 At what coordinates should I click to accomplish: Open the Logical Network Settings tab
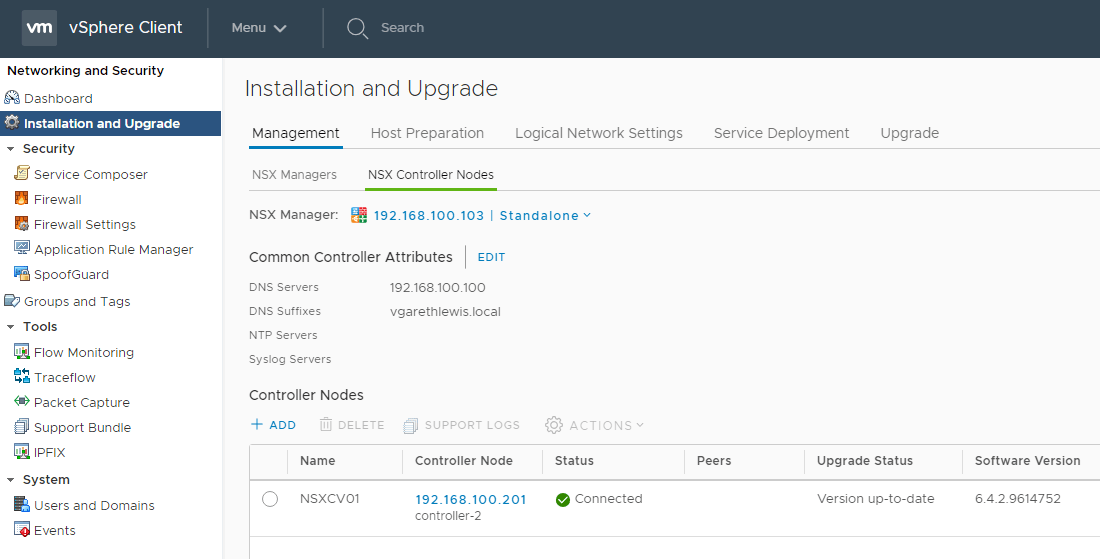[x=598, y=133]
